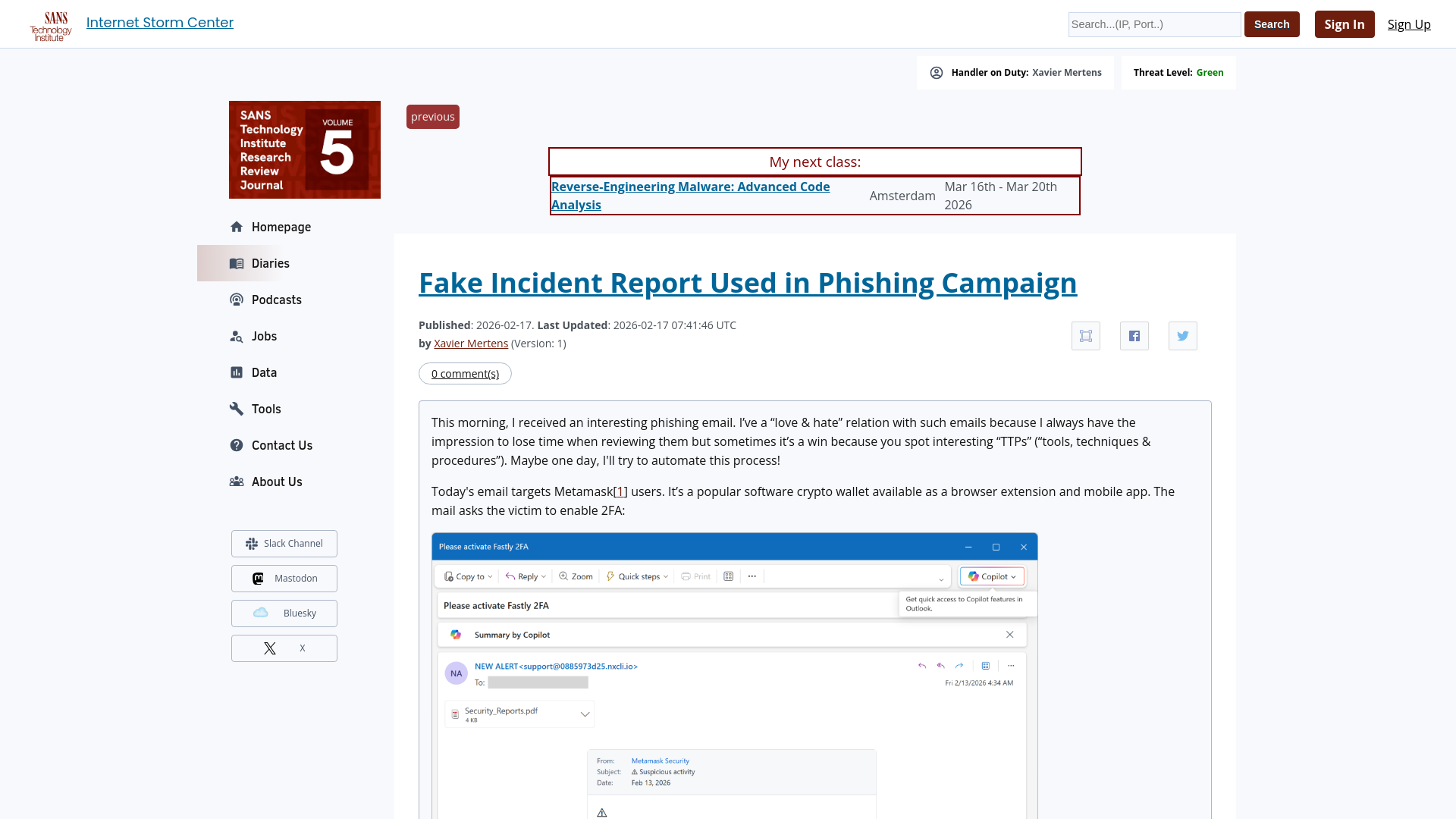Click the Mastodon icon button

[258, 578]
